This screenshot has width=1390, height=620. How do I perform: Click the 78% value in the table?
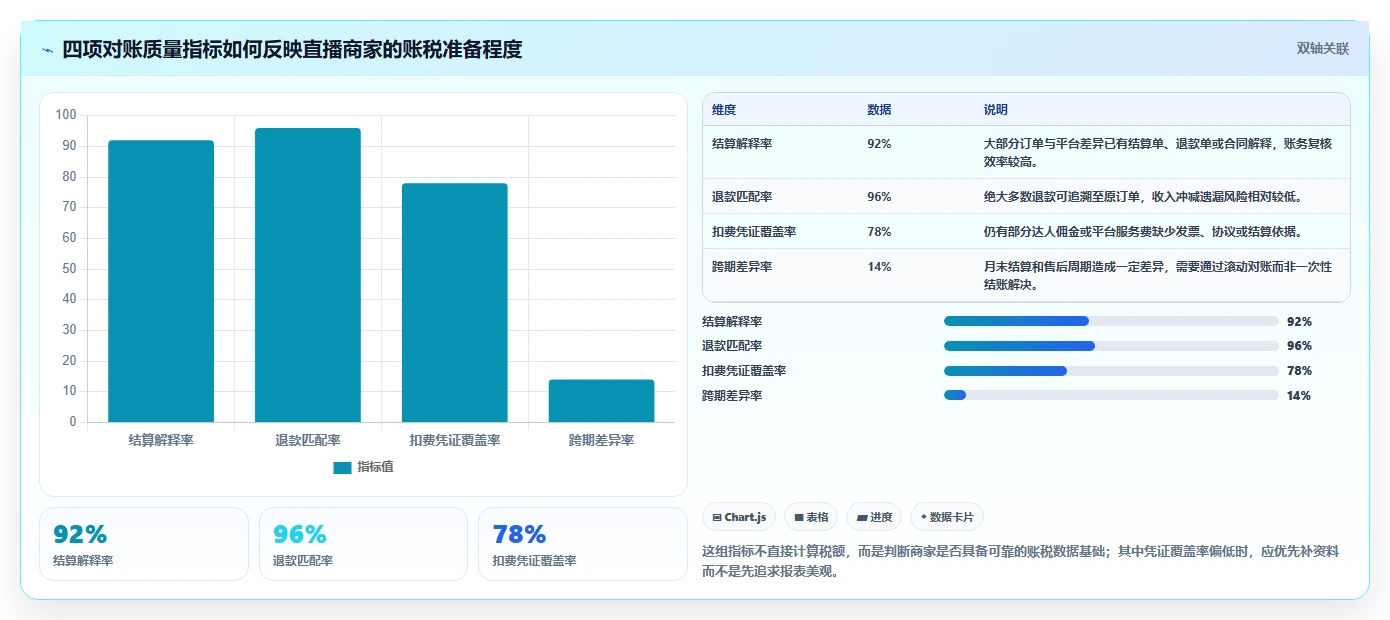tap(879, 232)
